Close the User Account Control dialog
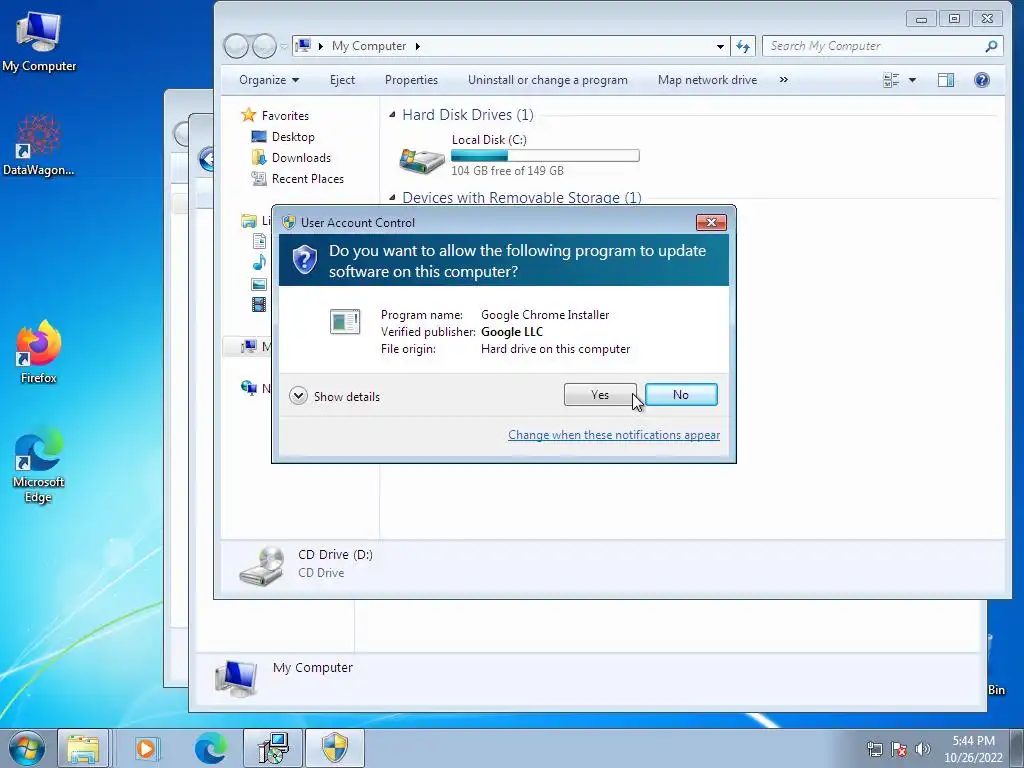This screenshot has width=1024, height=768. (711, 222)
